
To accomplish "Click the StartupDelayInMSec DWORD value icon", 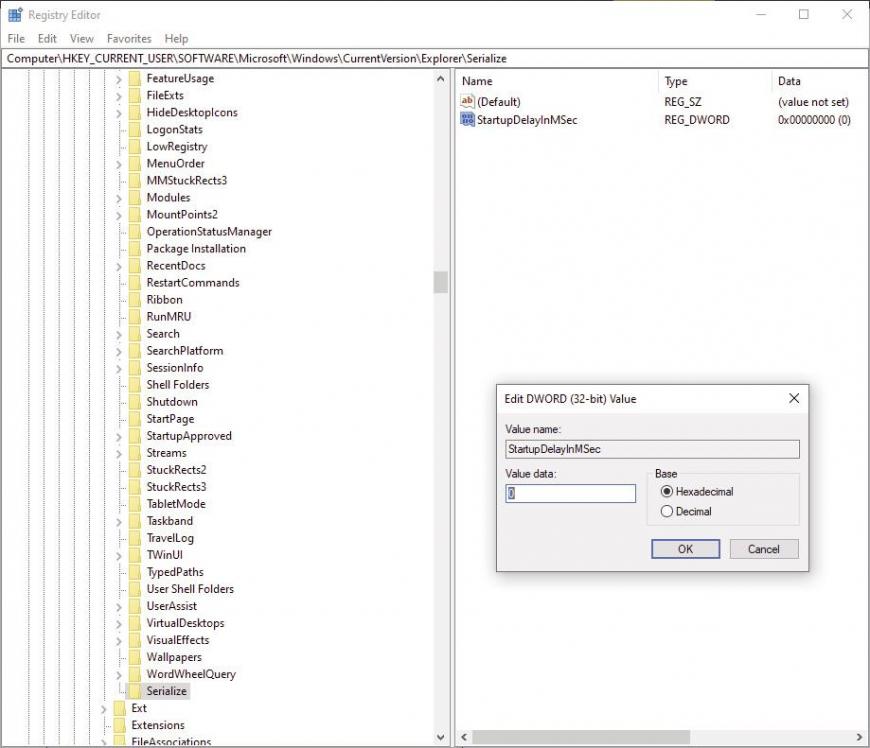I will pos(467,119).
